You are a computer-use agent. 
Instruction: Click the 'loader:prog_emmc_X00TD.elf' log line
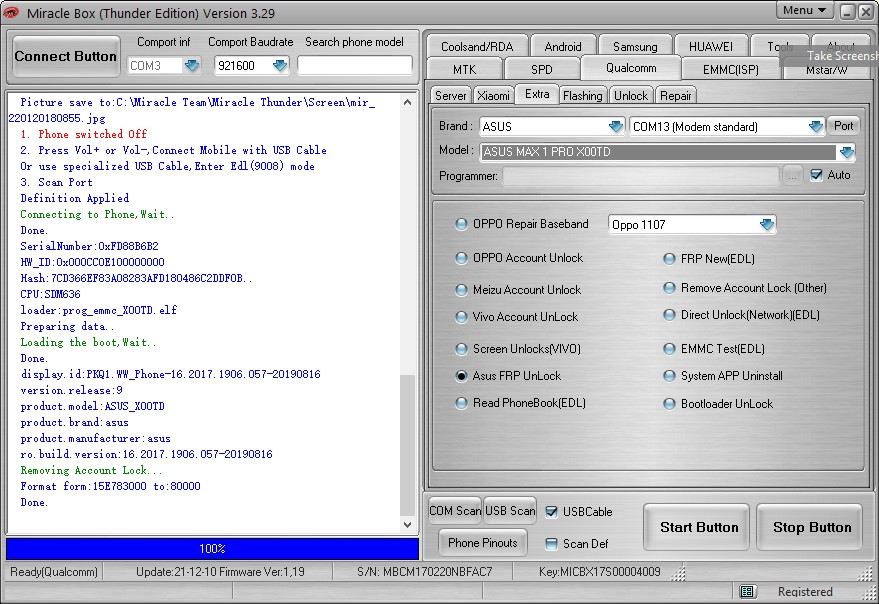pyautogui.click(x=99, y=310)
